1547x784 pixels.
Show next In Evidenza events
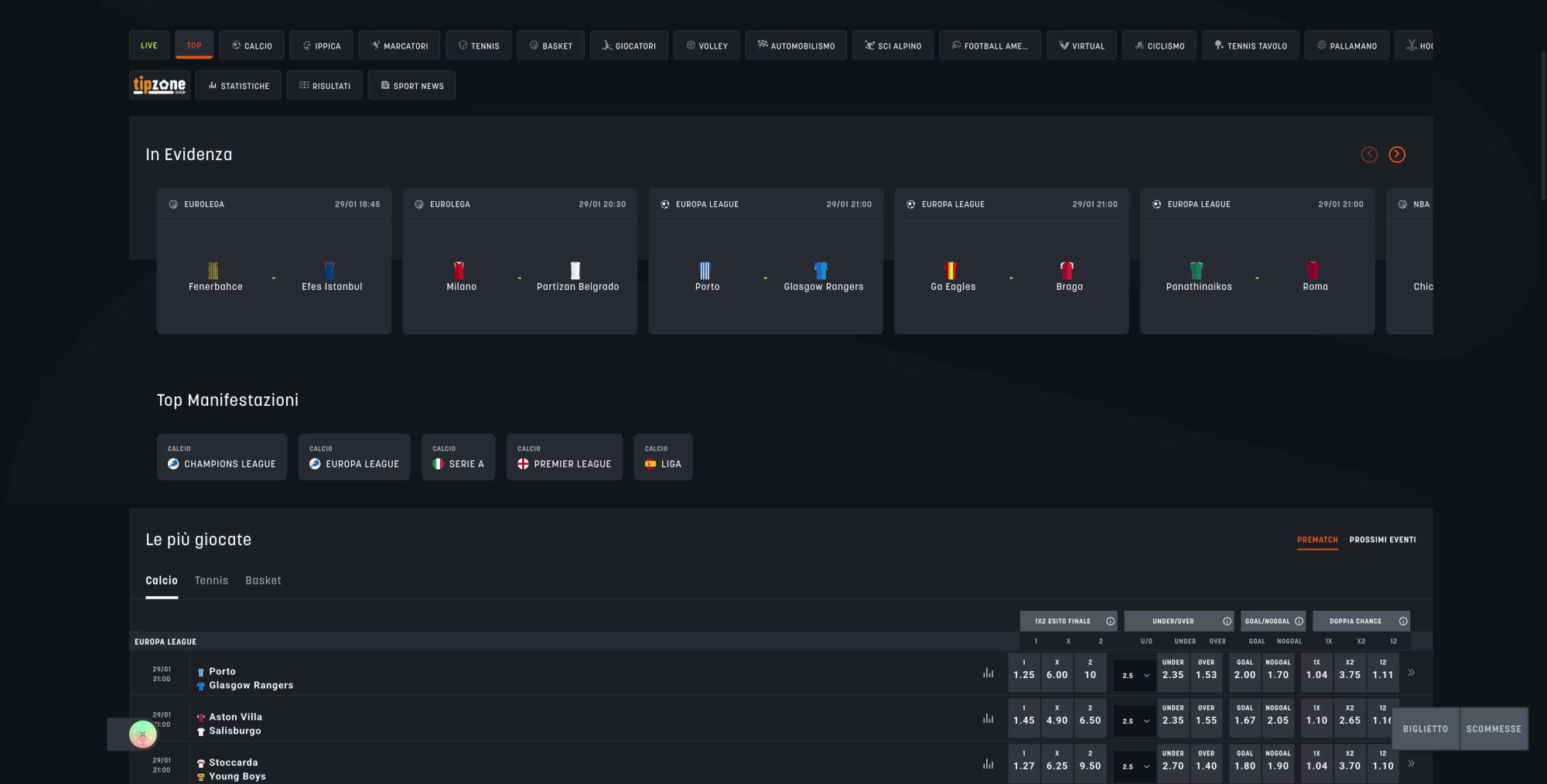point(1397,155)
